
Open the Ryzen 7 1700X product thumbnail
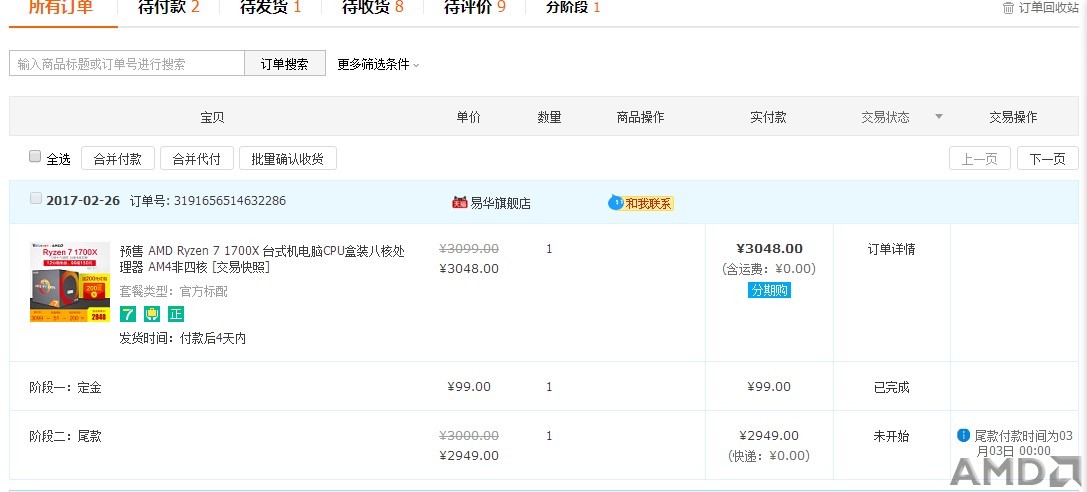point(70,282)
